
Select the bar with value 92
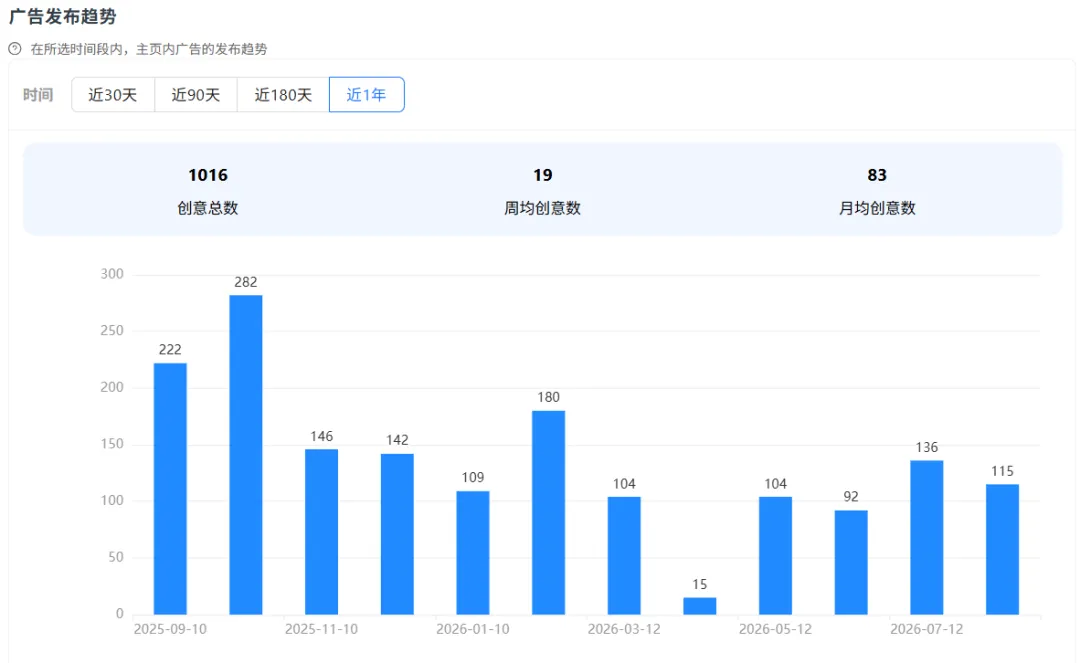[851, 562]
